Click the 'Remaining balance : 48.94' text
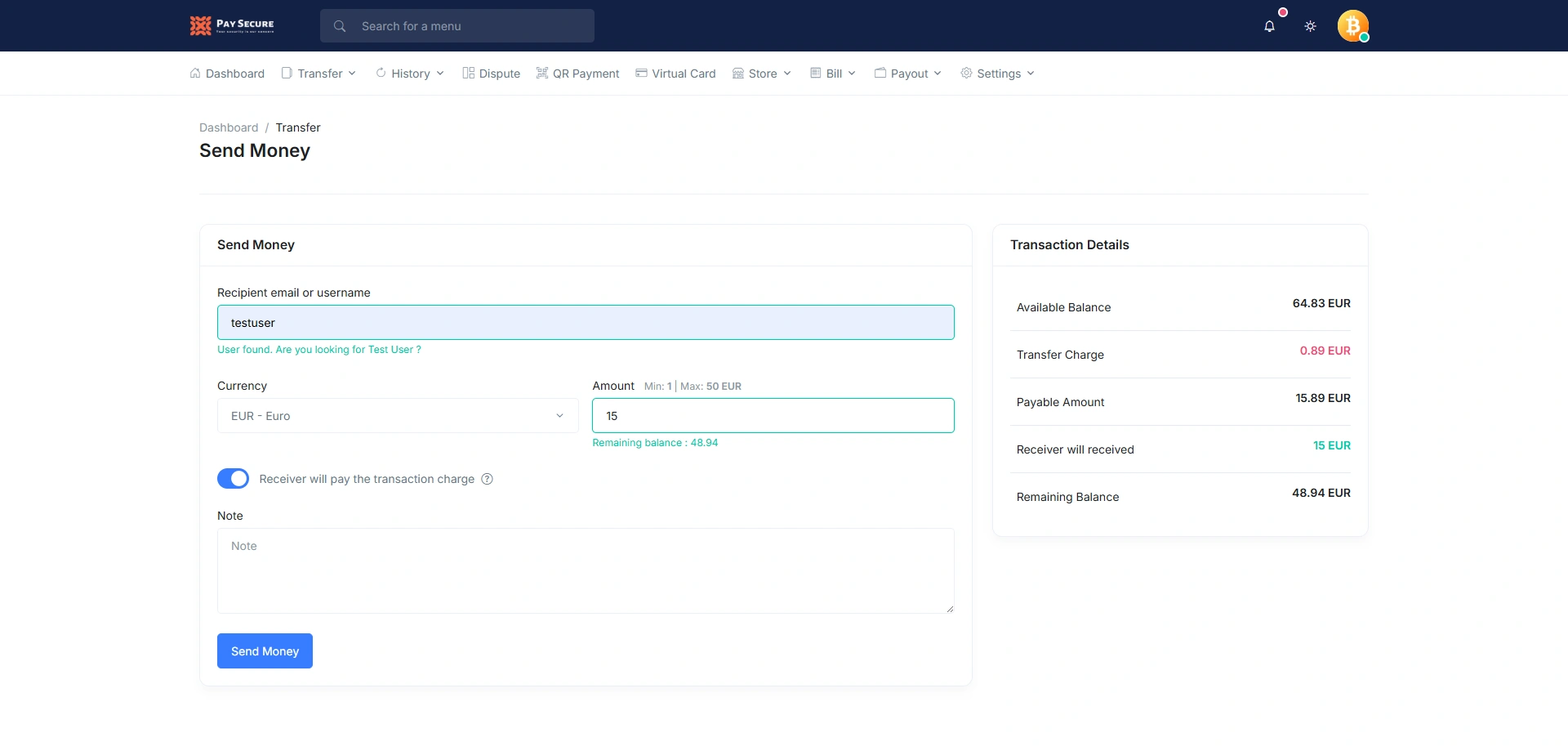1568x751 pixels. (x=655, y=443)
